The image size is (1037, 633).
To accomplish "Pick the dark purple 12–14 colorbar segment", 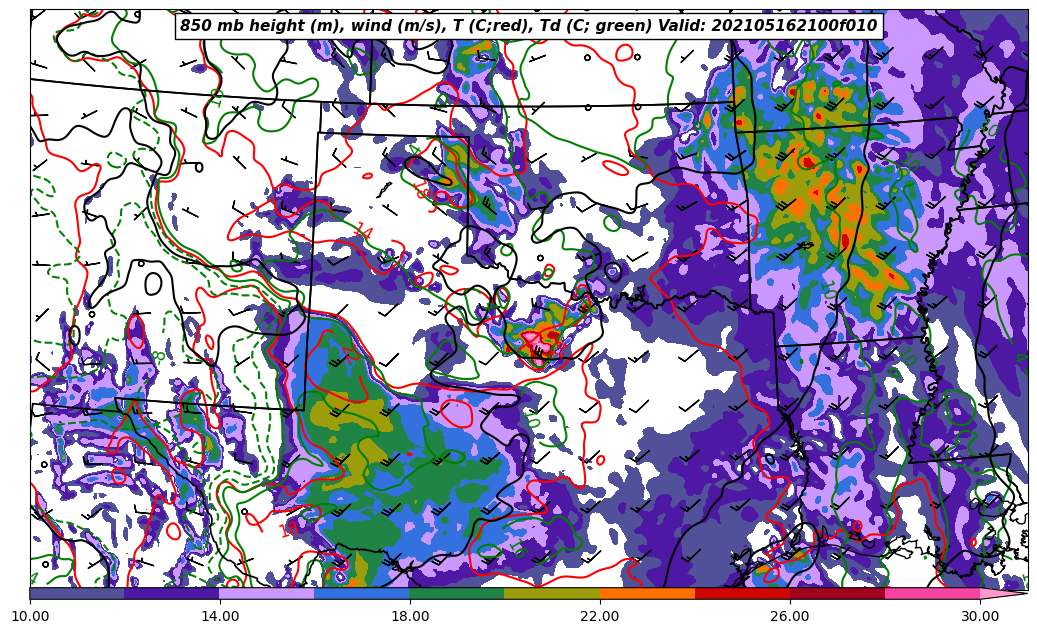I will coord(171,593).
